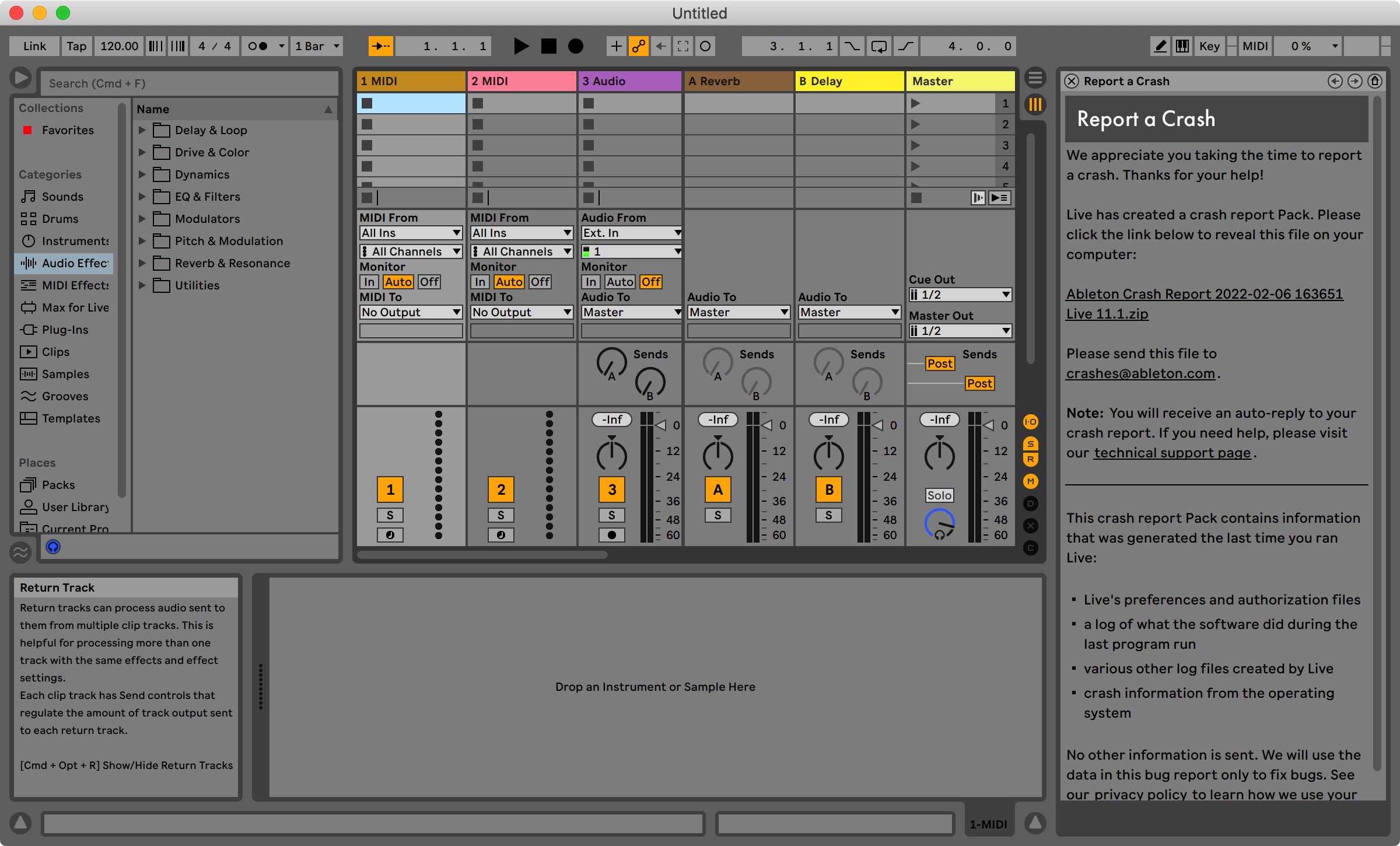This screenshot has height=846, width=1400.
Task: Go to the Help View home icon
Action: coord(1375,81)
